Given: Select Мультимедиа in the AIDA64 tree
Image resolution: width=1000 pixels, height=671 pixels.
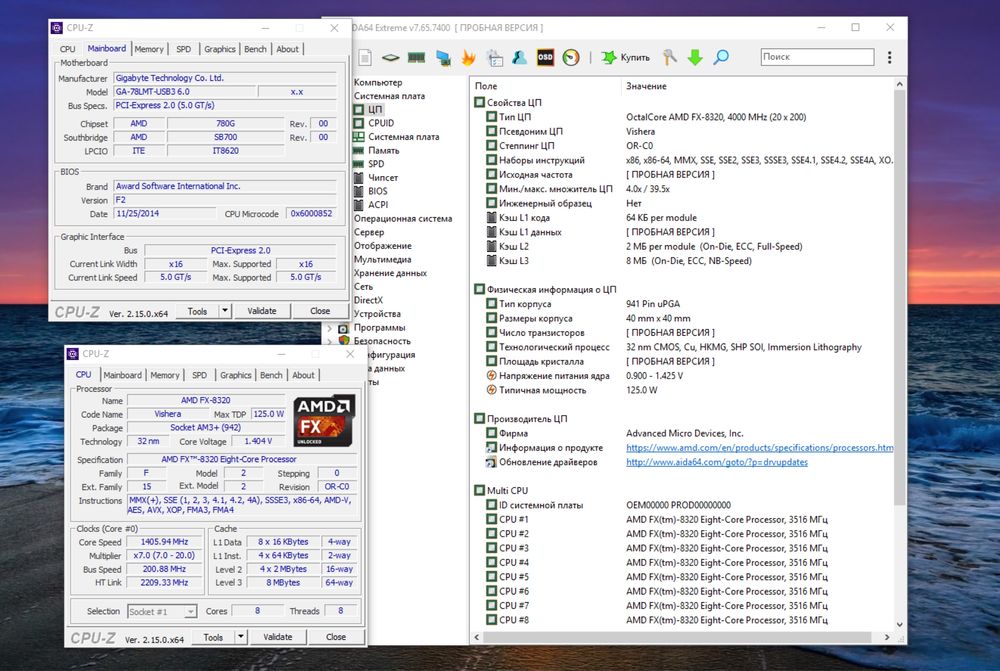Looking at the screenshot, I should point(383,259).
